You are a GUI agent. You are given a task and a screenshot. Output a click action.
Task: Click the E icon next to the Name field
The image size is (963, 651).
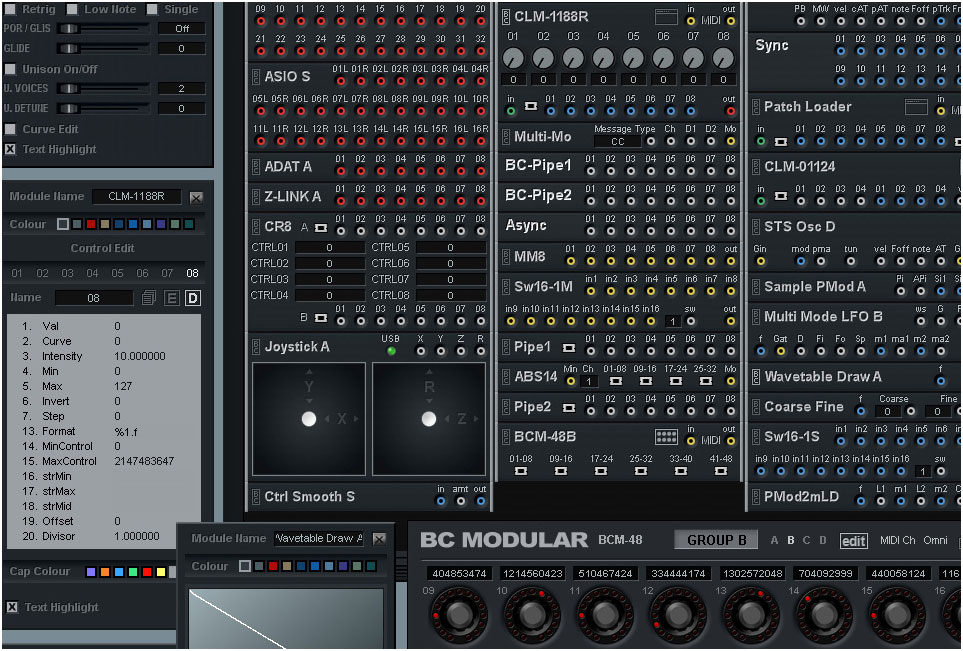click(171, 296)
